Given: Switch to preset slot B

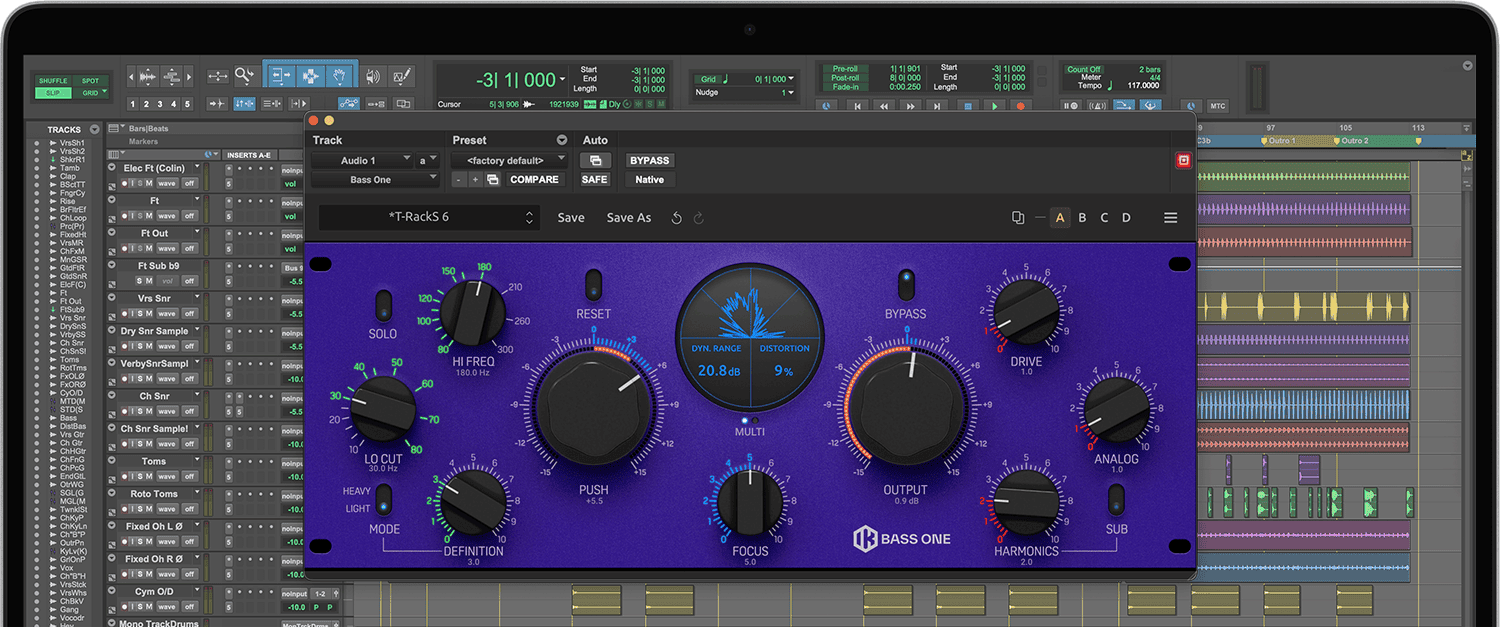Looking at the screenshot, I should (1082, 218).
